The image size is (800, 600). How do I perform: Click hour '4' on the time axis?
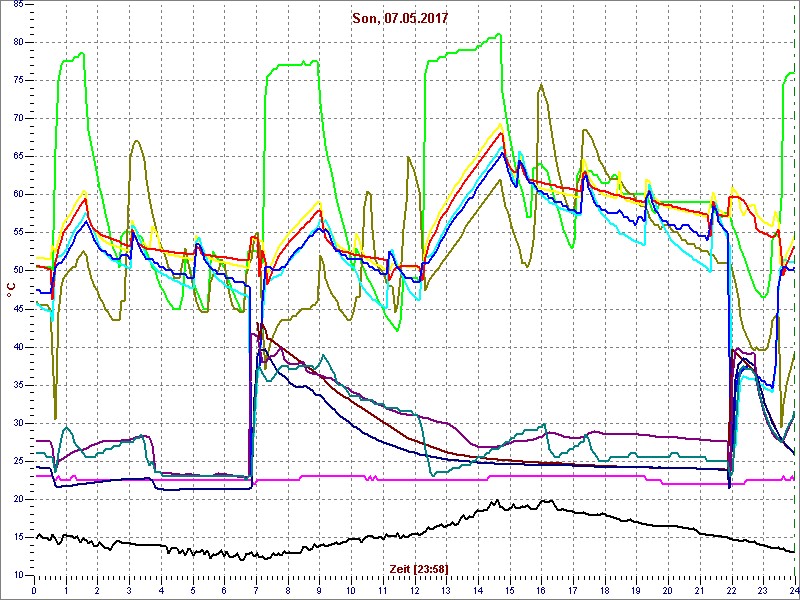pos(161,591)
